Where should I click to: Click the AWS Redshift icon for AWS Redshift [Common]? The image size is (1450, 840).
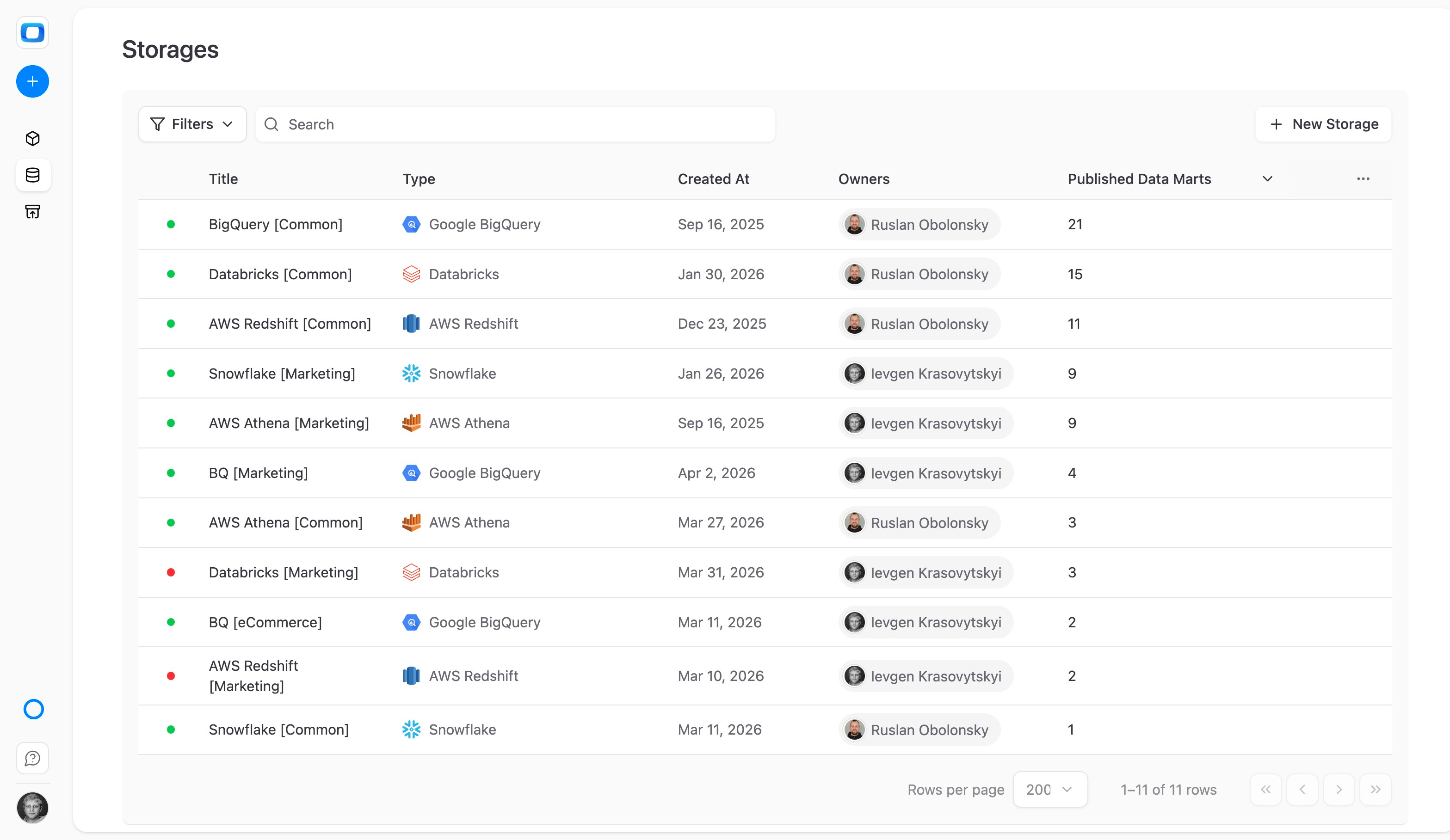pos(411,324)
